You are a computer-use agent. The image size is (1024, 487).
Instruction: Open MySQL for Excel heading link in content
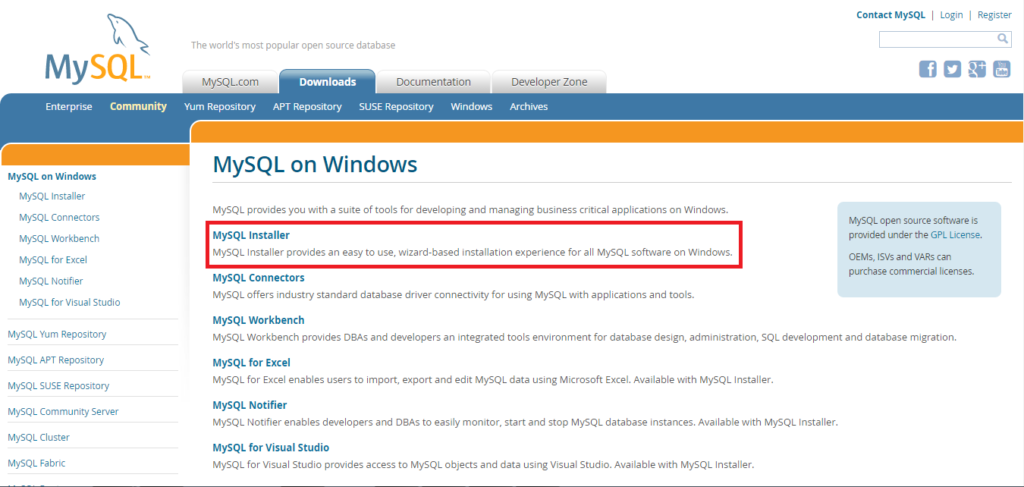tap(251, 362)
